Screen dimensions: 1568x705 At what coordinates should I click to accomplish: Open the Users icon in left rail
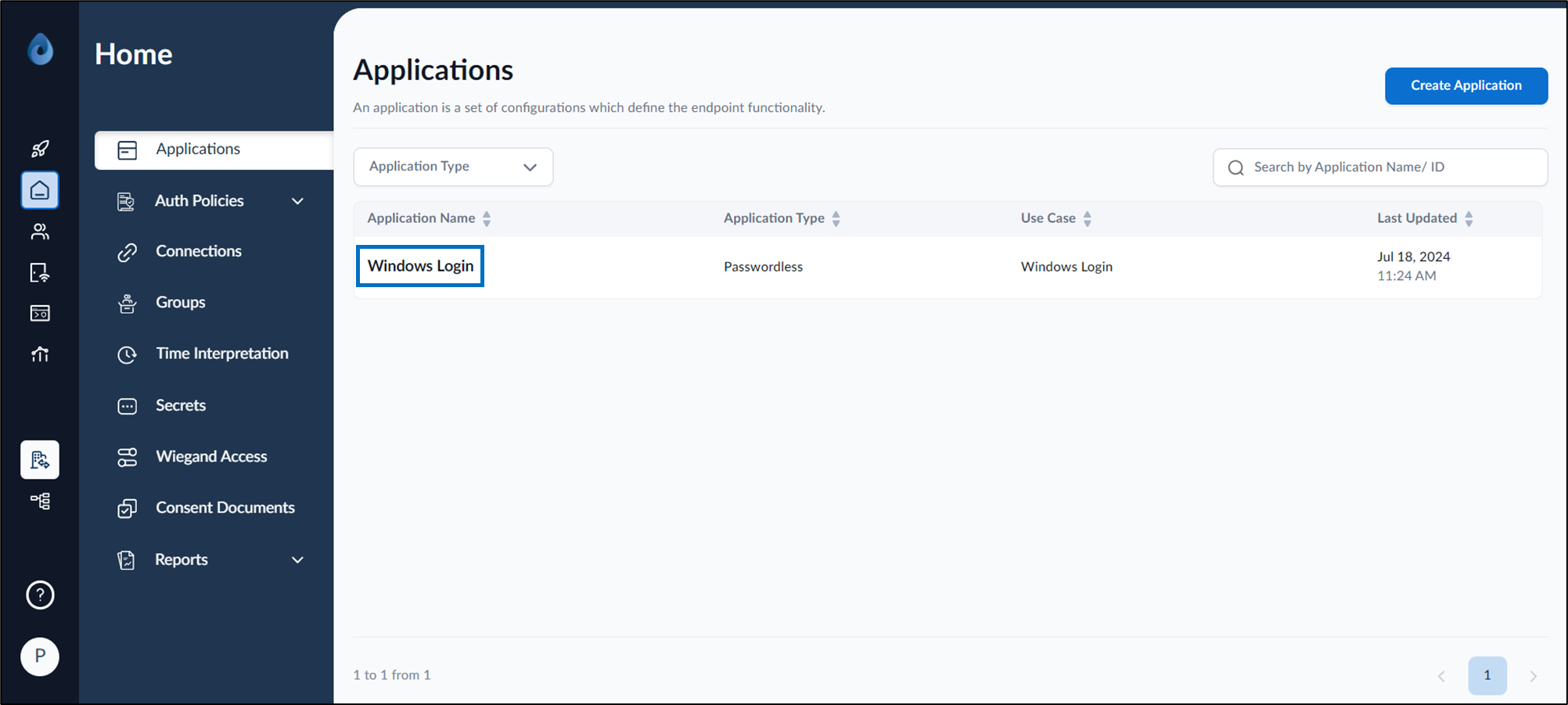[40, 232]
